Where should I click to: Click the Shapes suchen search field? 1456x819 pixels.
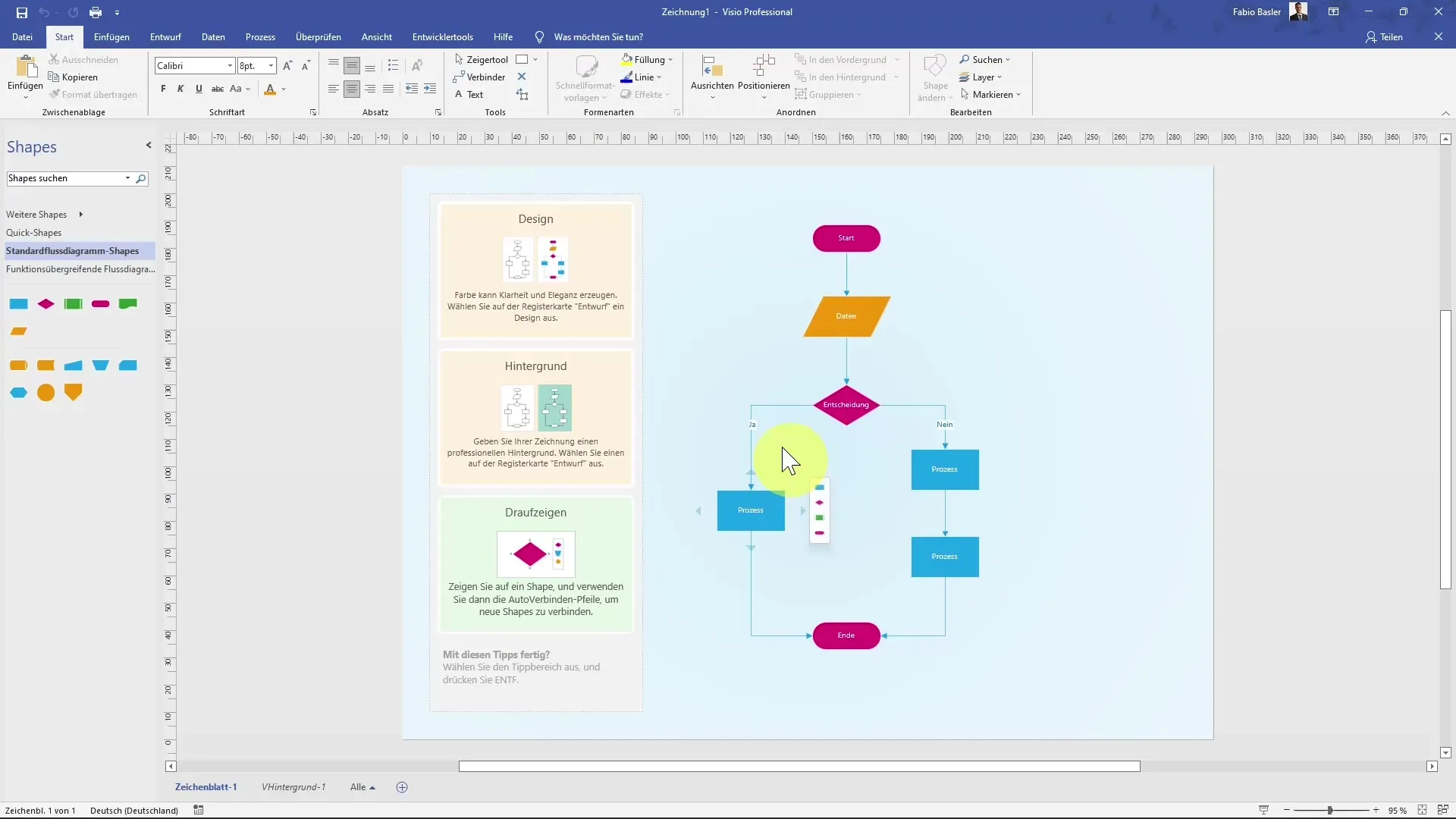pos(67,178)
